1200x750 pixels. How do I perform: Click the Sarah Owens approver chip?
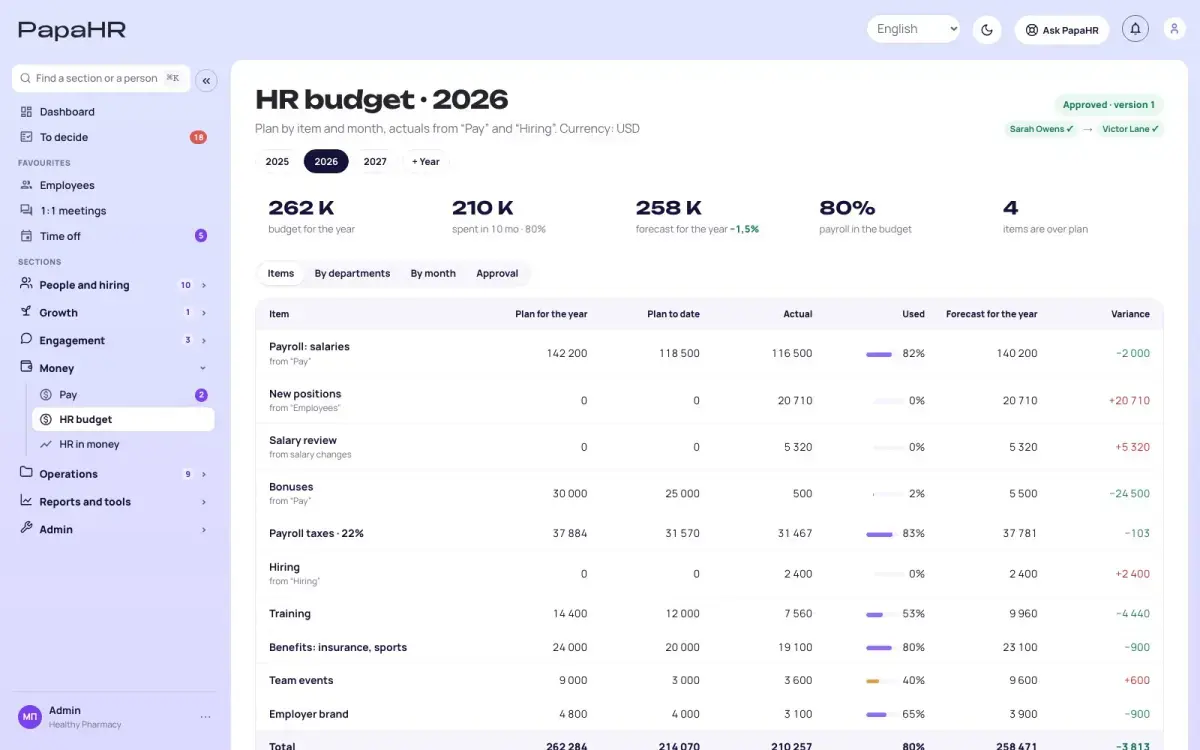(x=1041, y=129)
